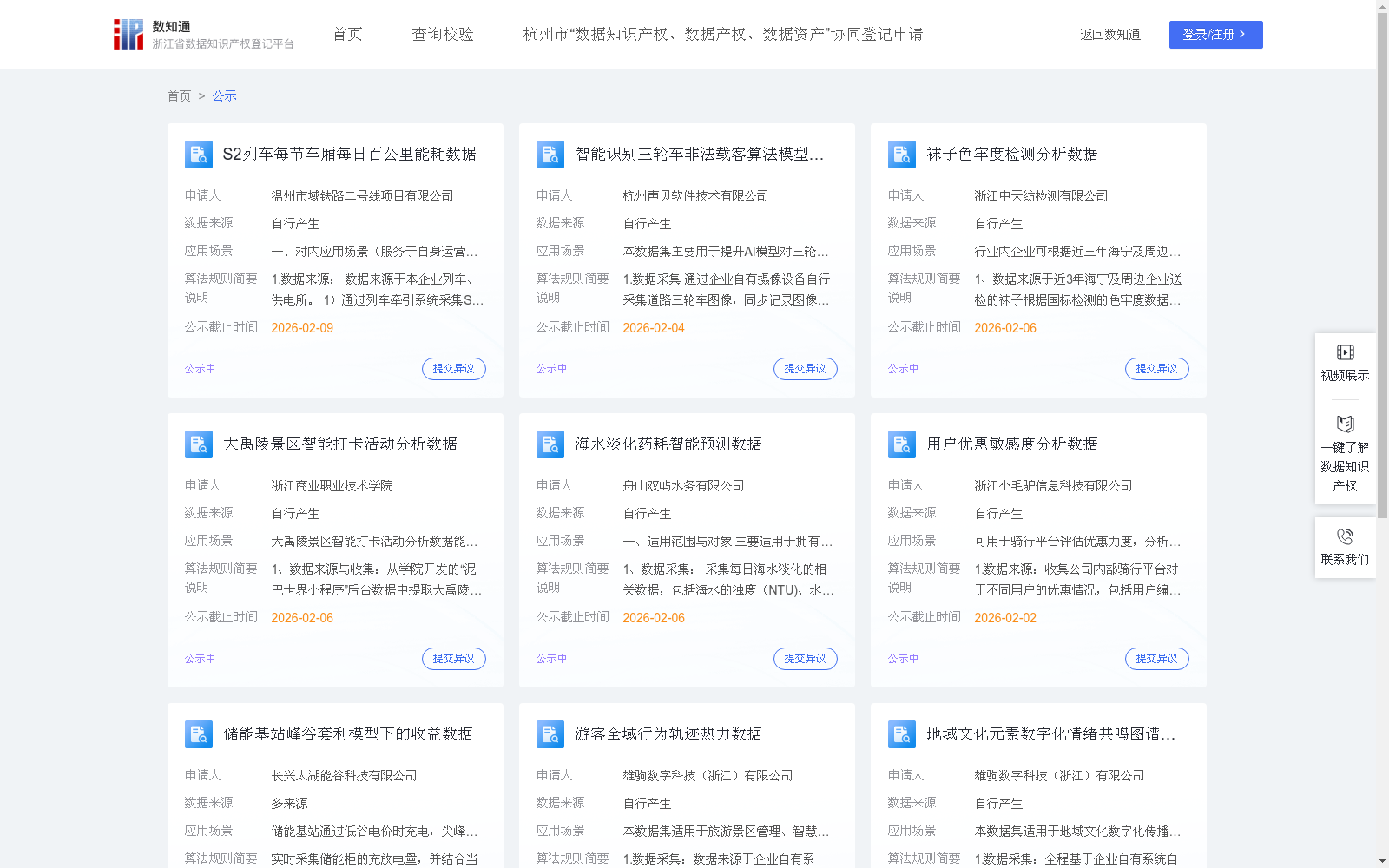This screenshot has height=868, width=1389.
Task: Click document icon of 地域文化元素 card
Action: click(902, 734)
